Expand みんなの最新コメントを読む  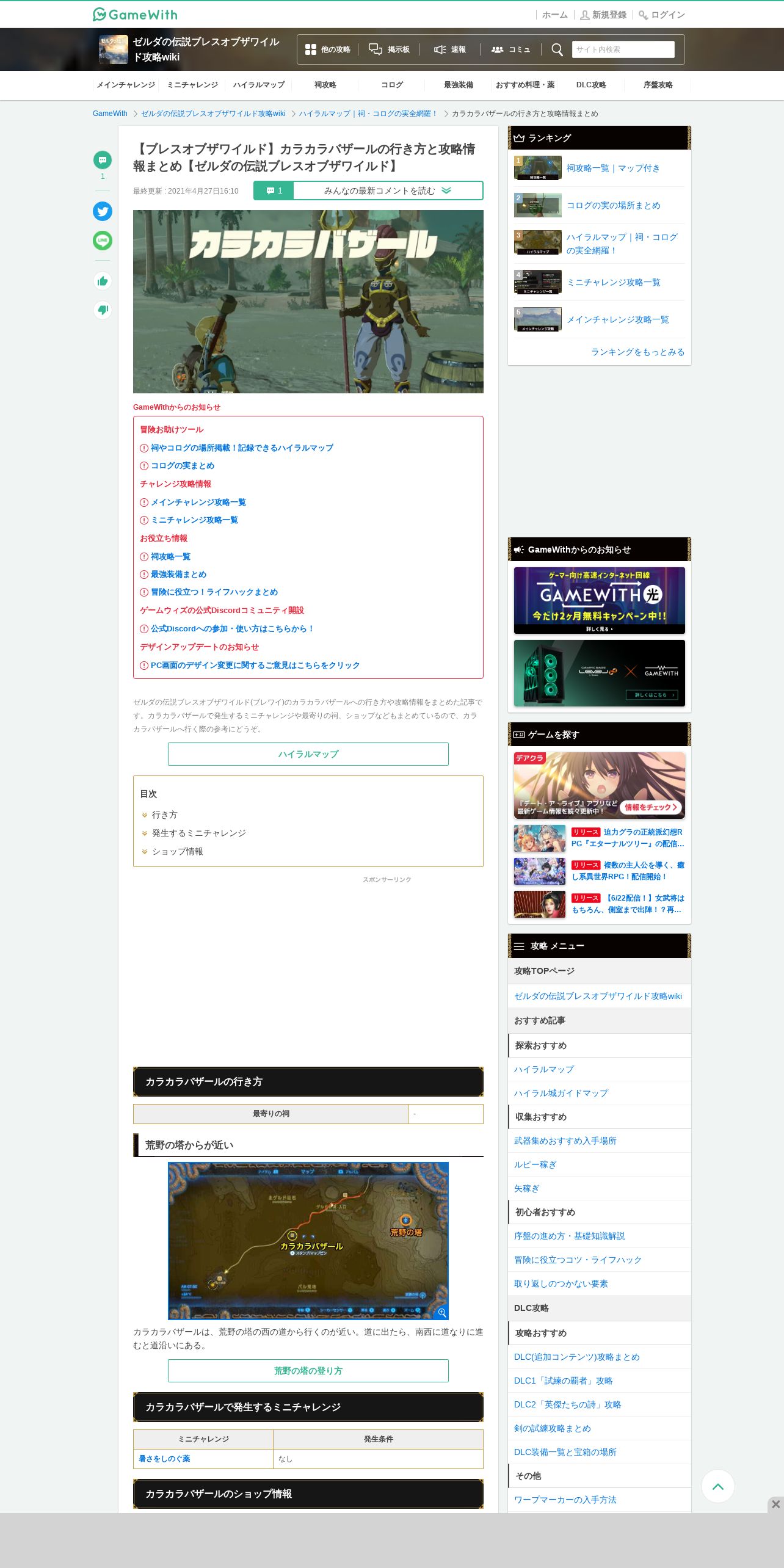(388, 191)
